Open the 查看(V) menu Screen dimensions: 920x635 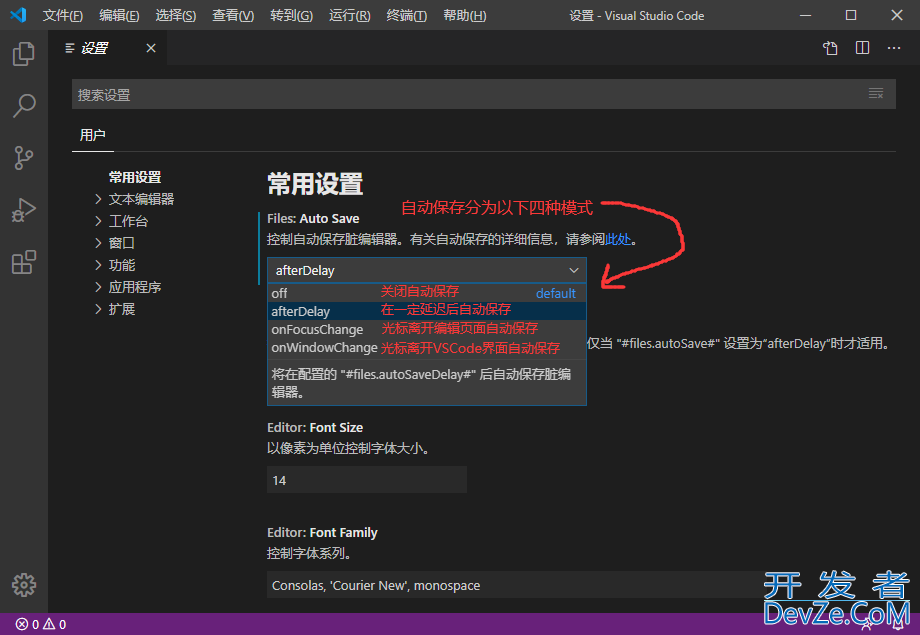click(x=233, y=15)
